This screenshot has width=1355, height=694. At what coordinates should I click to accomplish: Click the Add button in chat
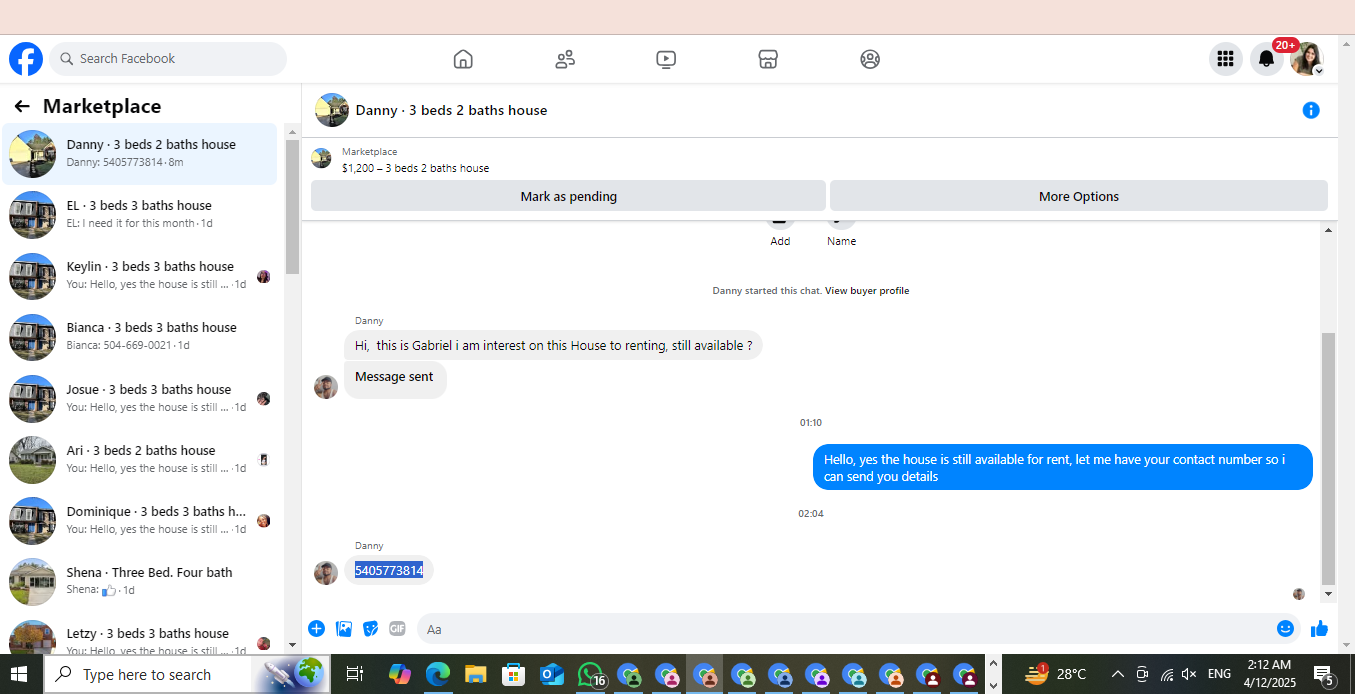pos(780,241)
